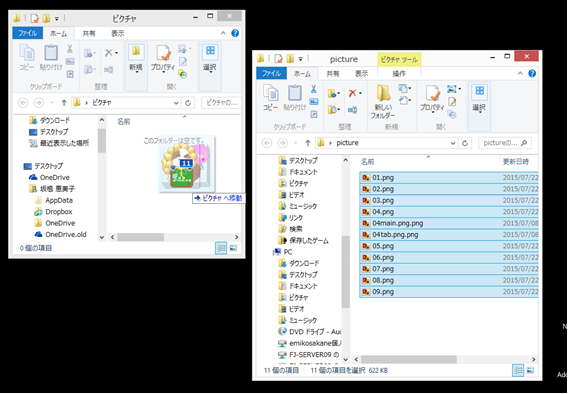Screen dimensions: 568x394
Task: Open ファイル tab in picture window
Action: 271,74
